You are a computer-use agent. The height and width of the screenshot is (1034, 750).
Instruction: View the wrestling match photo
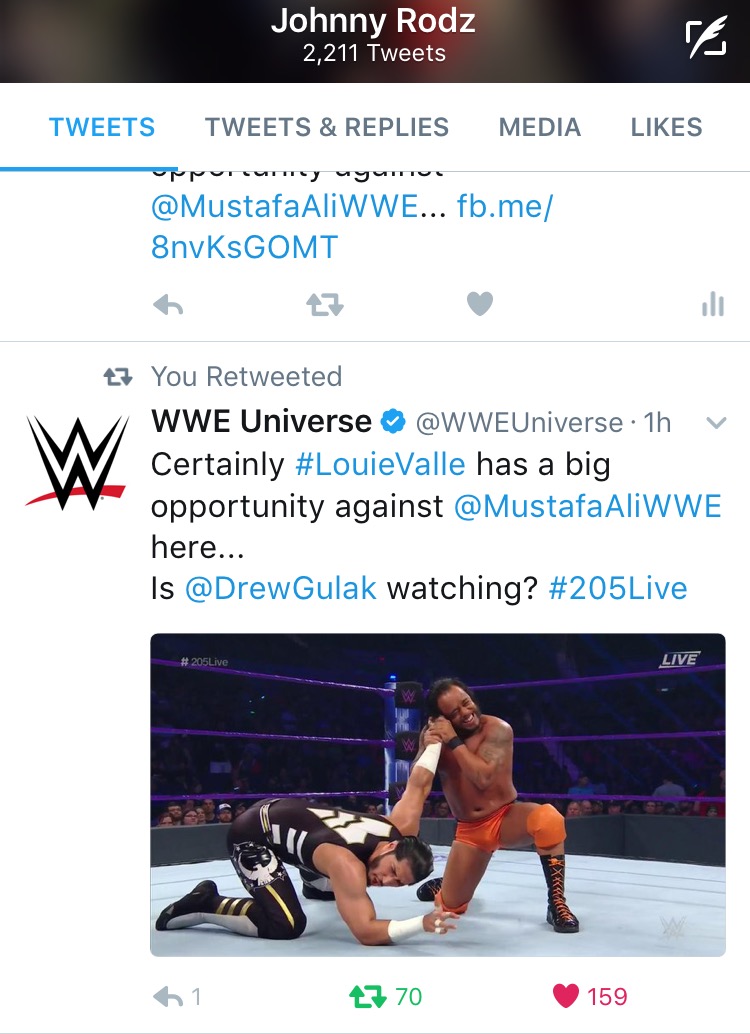438,795
